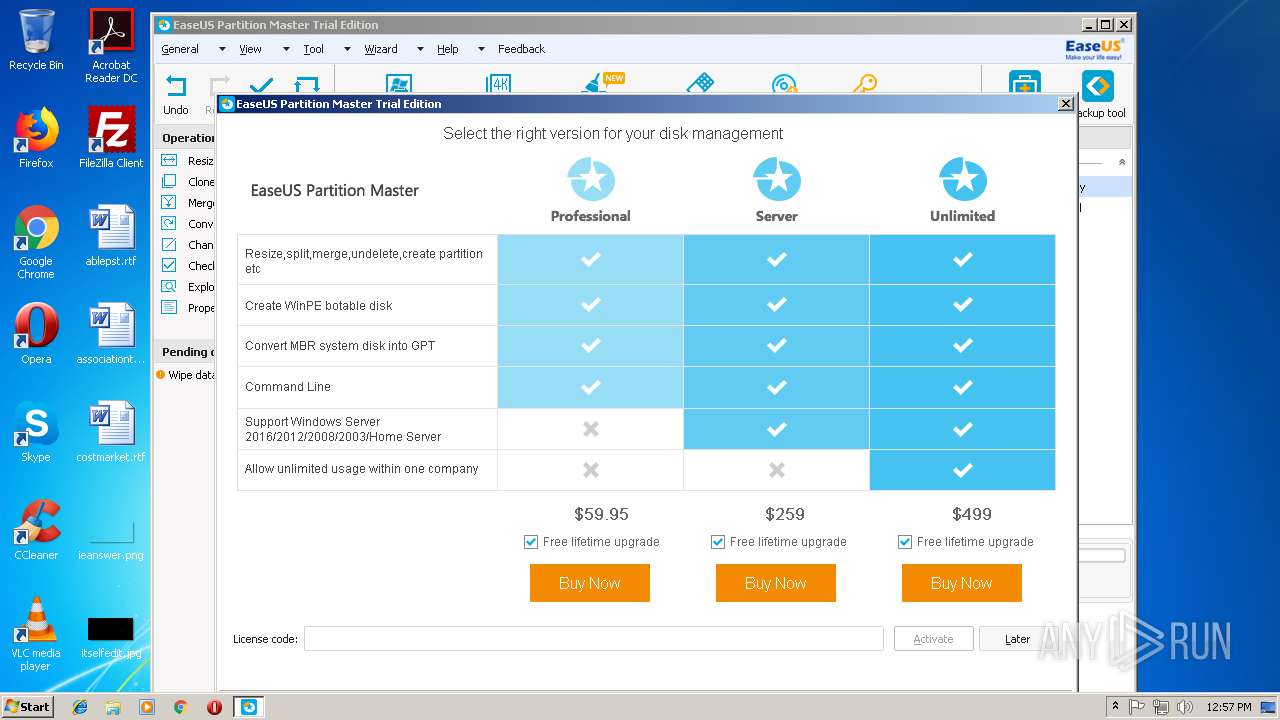This screenshot has width=1280, height=720.
Task: Click the Apply checkmark toolbar icon
Action: point(262,85)
